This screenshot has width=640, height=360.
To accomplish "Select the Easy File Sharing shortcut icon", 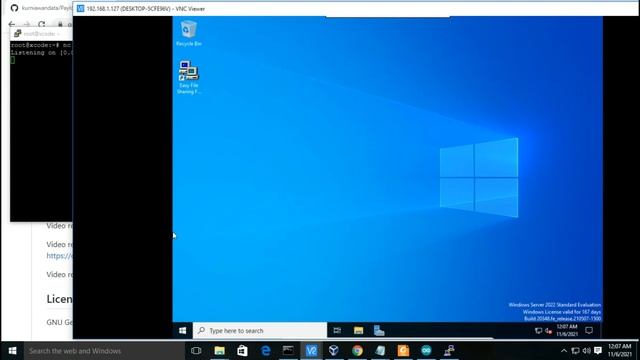I will tap(189, 77).
